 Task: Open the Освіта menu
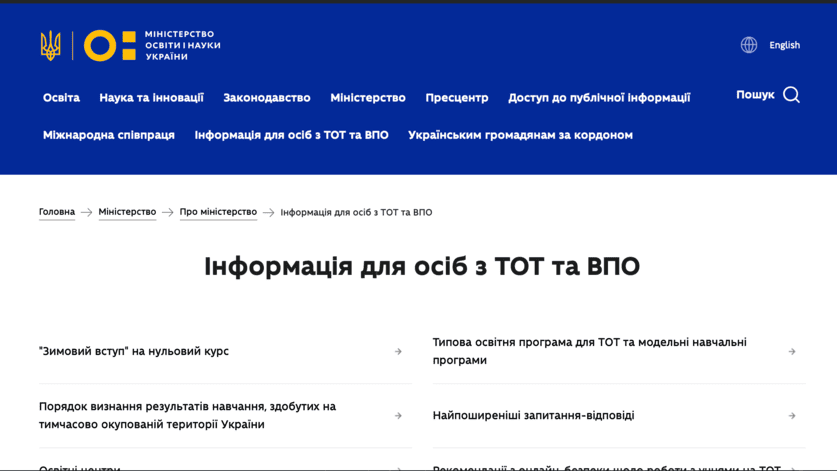(x=61, y=98)
